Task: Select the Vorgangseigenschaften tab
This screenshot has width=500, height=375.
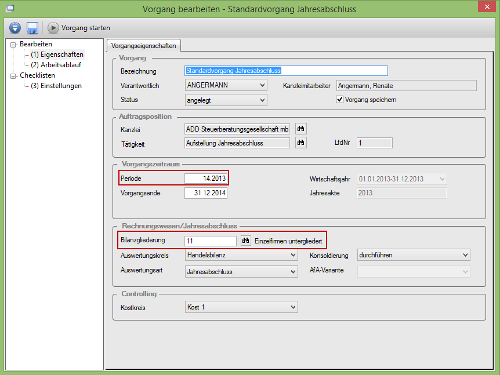Action: pyautogui.click(x=144, y=46)
